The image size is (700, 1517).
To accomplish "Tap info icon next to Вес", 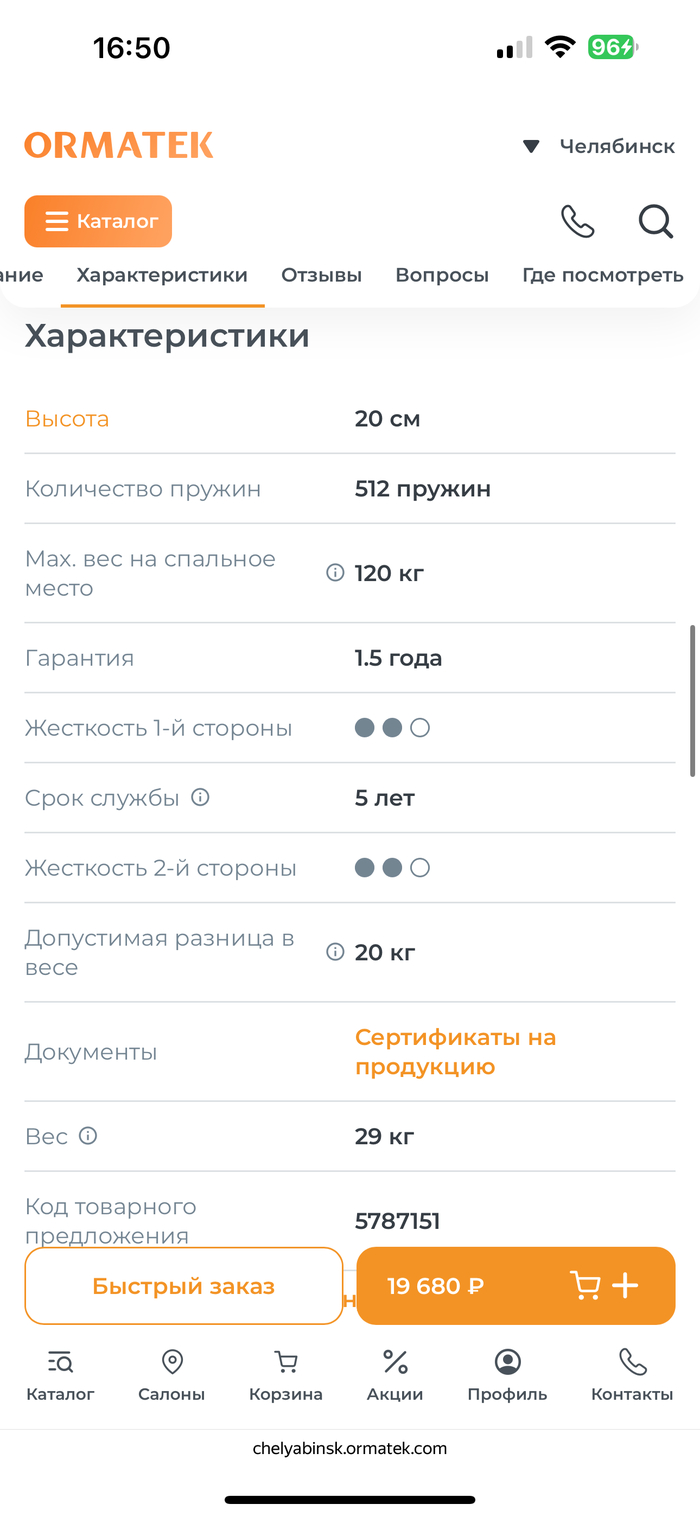I will tap(88, 1136).
